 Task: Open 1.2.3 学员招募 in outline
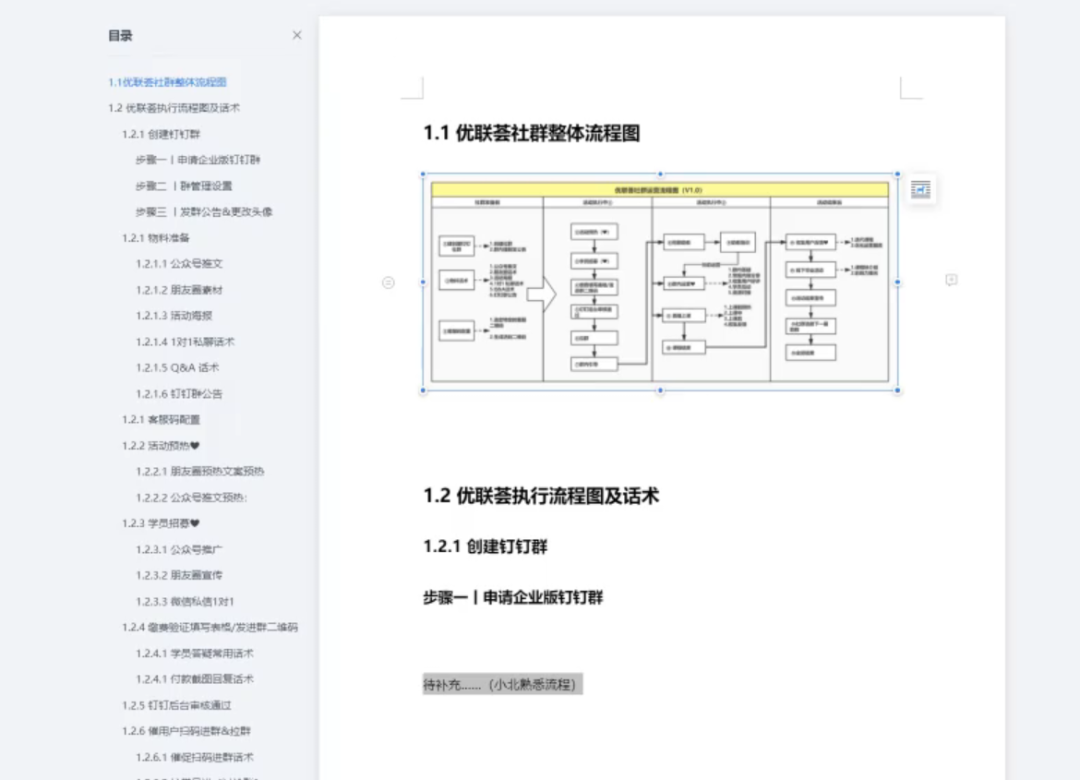(x=161, y=524)
